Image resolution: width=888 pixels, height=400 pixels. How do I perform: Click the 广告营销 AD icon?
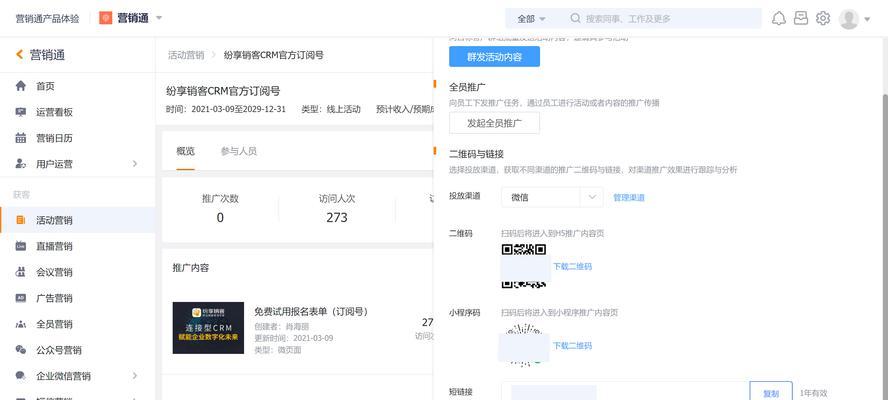[20, 298]
